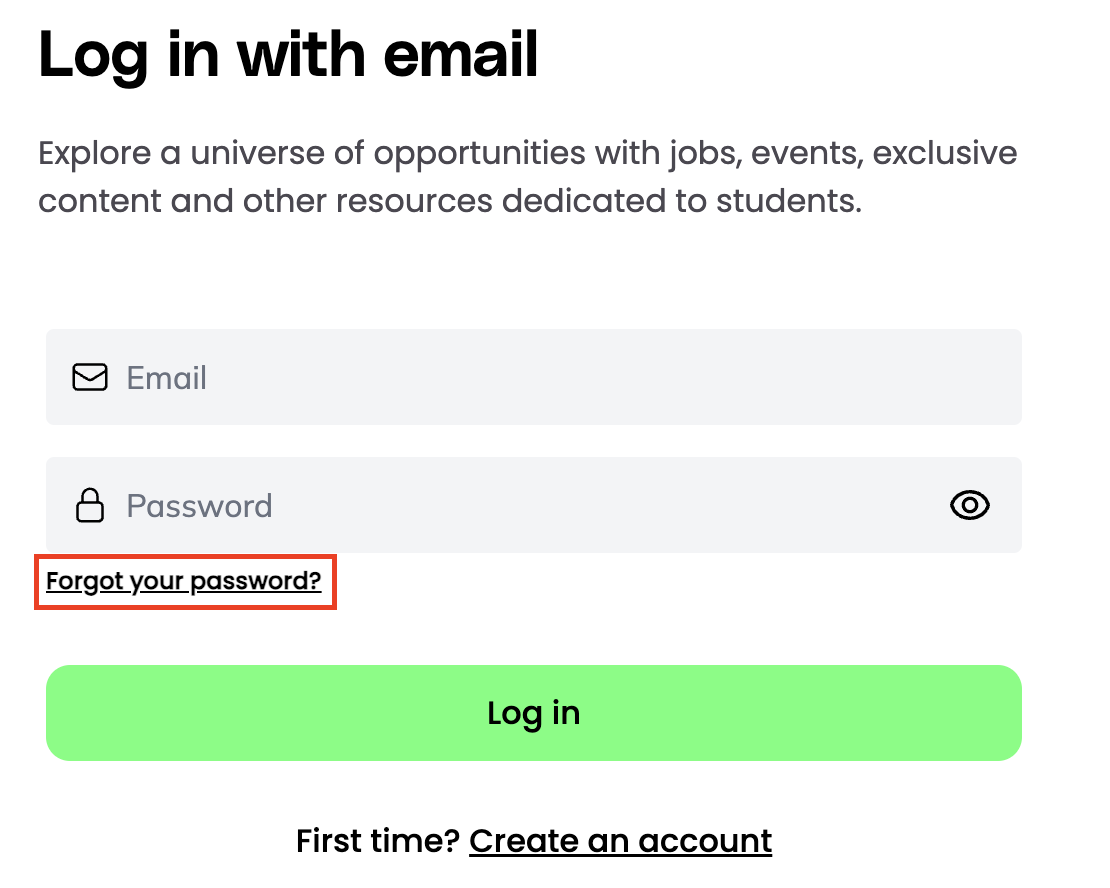Screen dimensions: 1110x888
Task: Start signing up through Create an account
Action: click(620, 841)
